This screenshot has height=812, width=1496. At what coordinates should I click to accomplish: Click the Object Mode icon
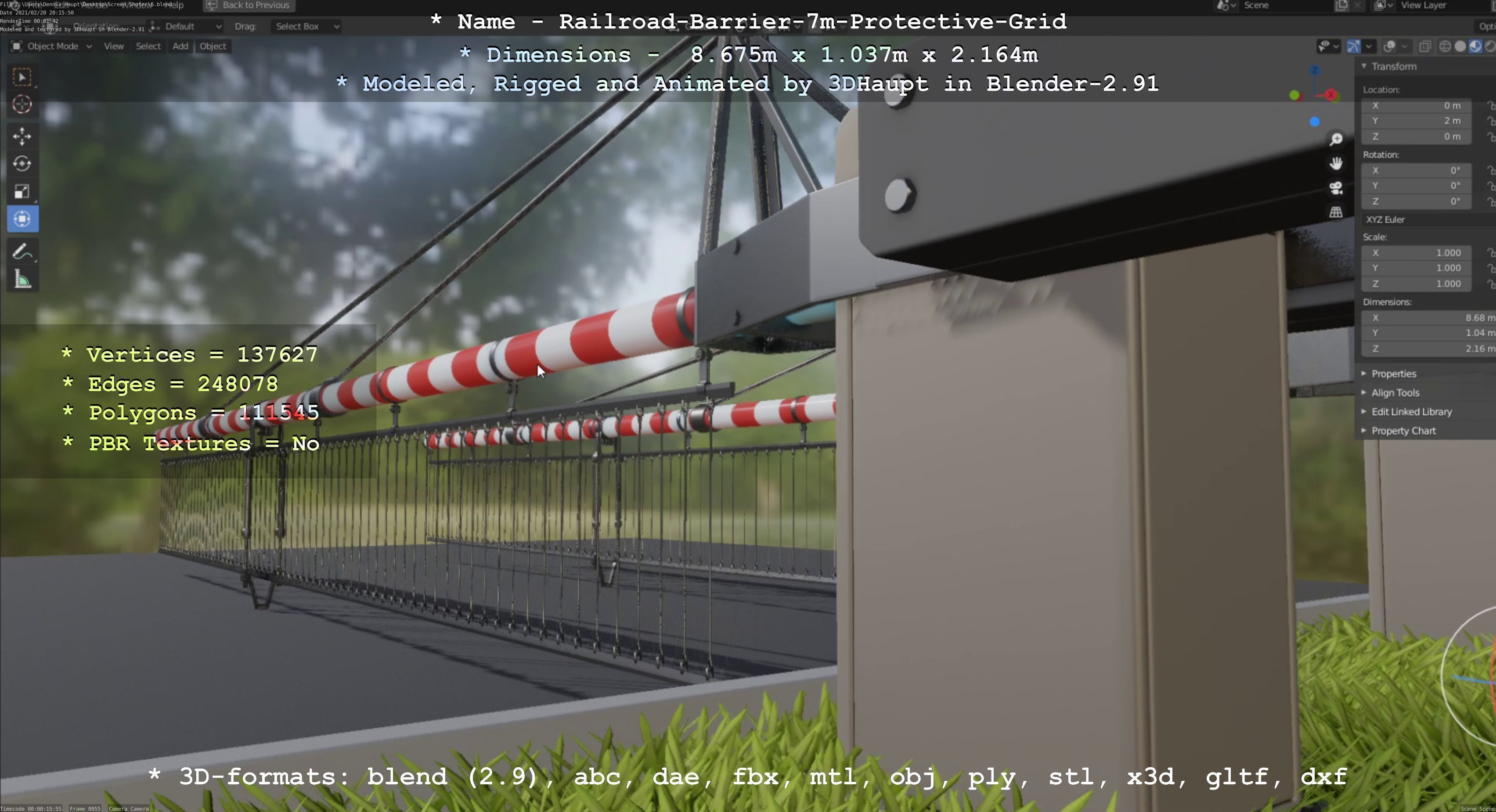click(16, 47)
